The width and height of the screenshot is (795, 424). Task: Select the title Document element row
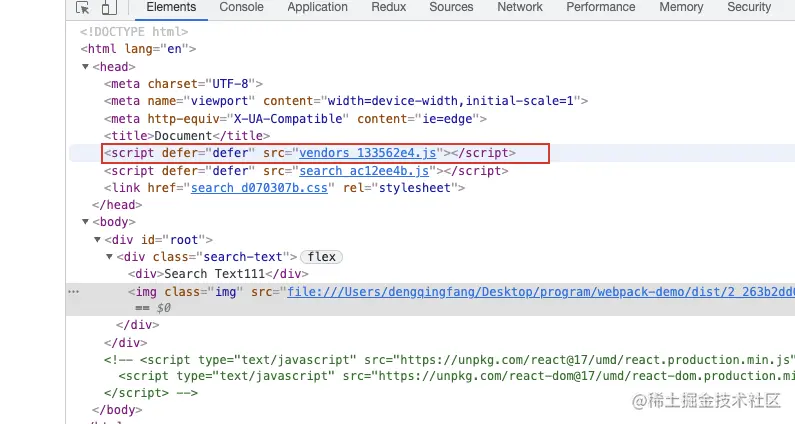click(190, 136)
